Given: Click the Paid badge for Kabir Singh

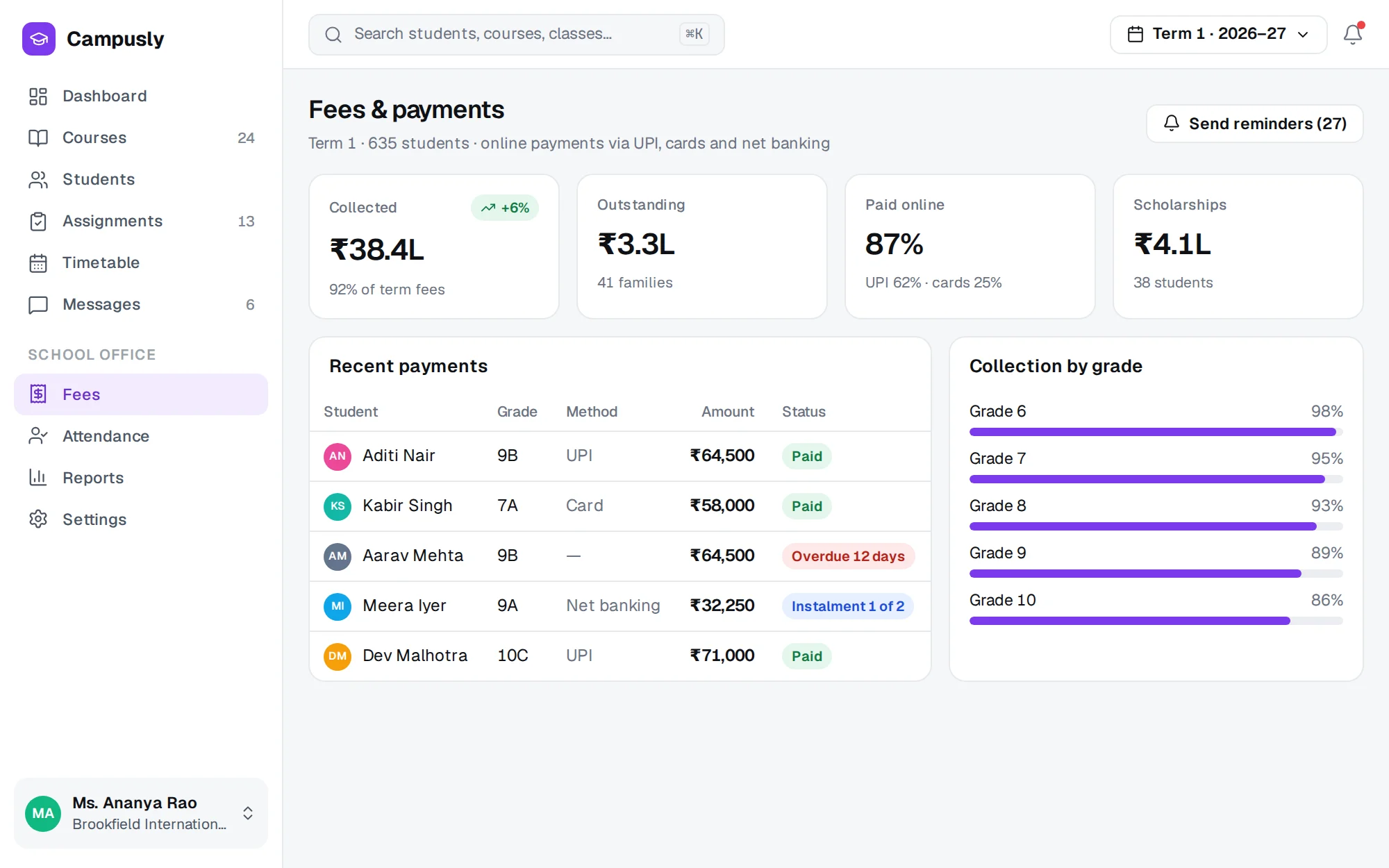Looking at the screenshot, I should 806,506.
